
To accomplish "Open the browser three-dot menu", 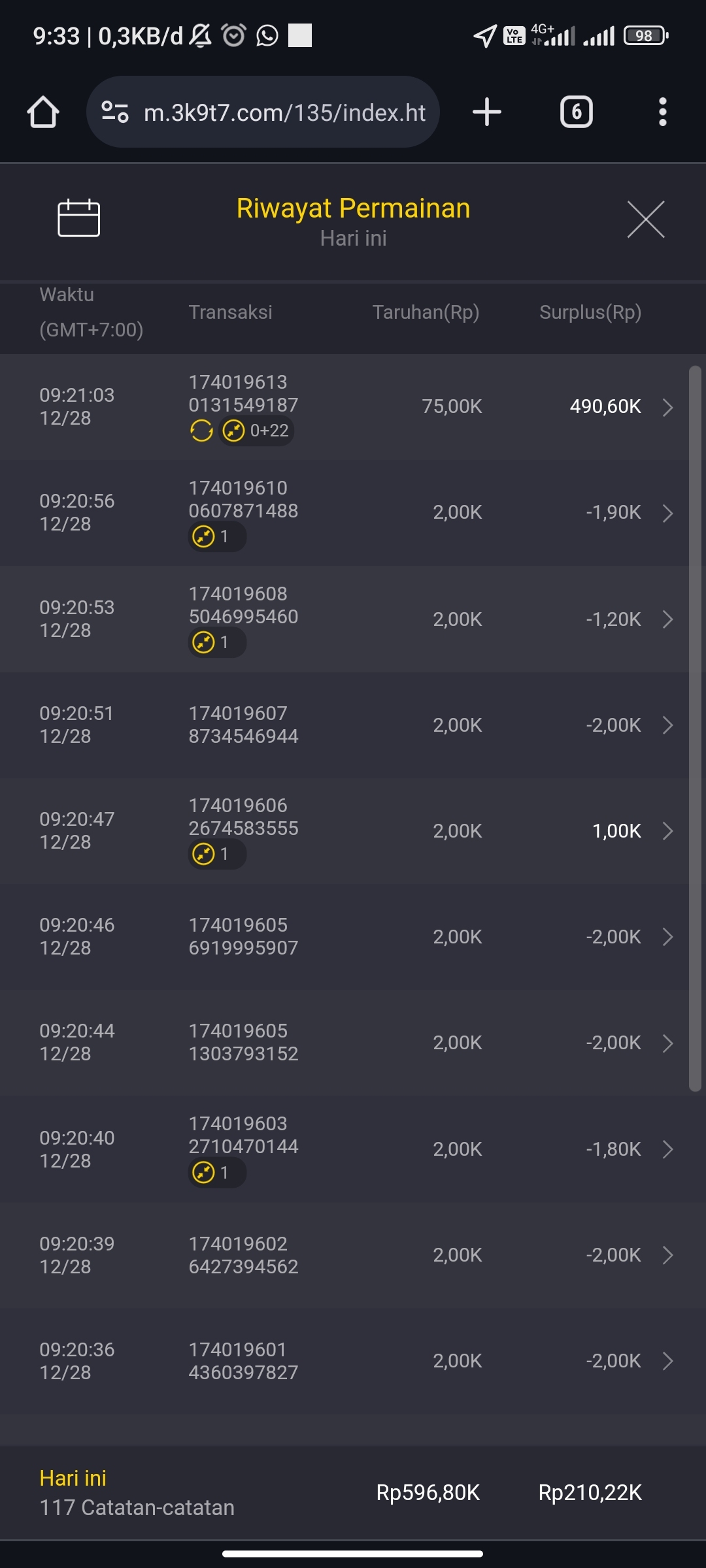I will [x=662, y=112].
